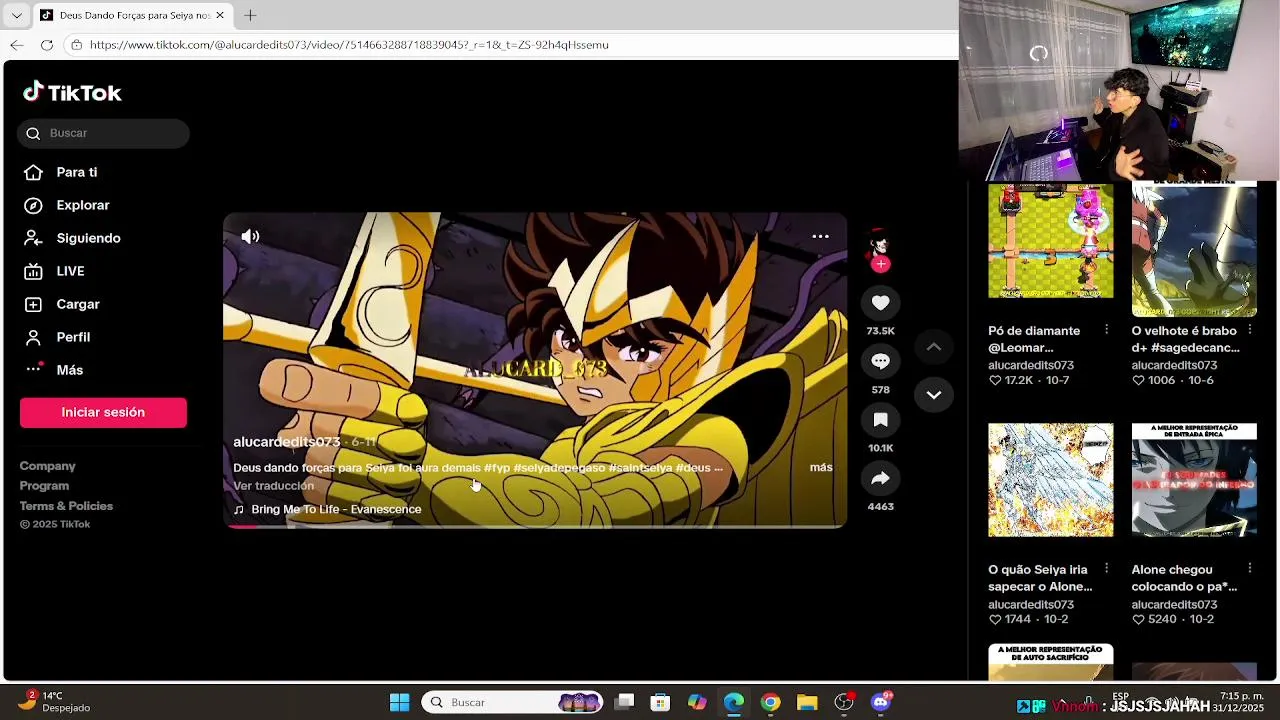Image resolution: width=1280 pixels, height=720 pixels.
Task: Click the taskbar Buscar search box
Action: click(513, 702)
